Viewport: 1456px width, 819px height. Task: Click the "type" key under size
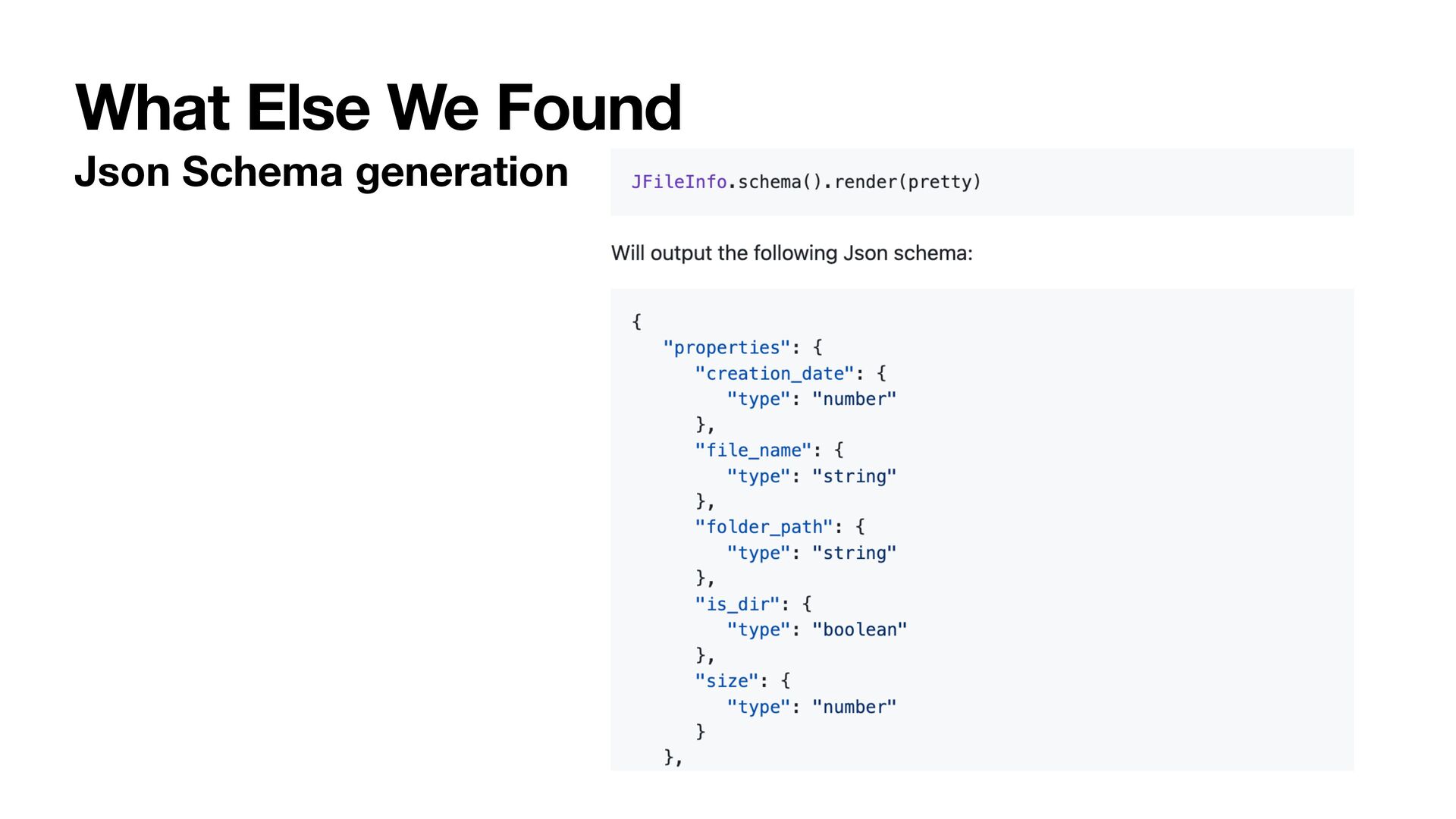click(758, 707)
